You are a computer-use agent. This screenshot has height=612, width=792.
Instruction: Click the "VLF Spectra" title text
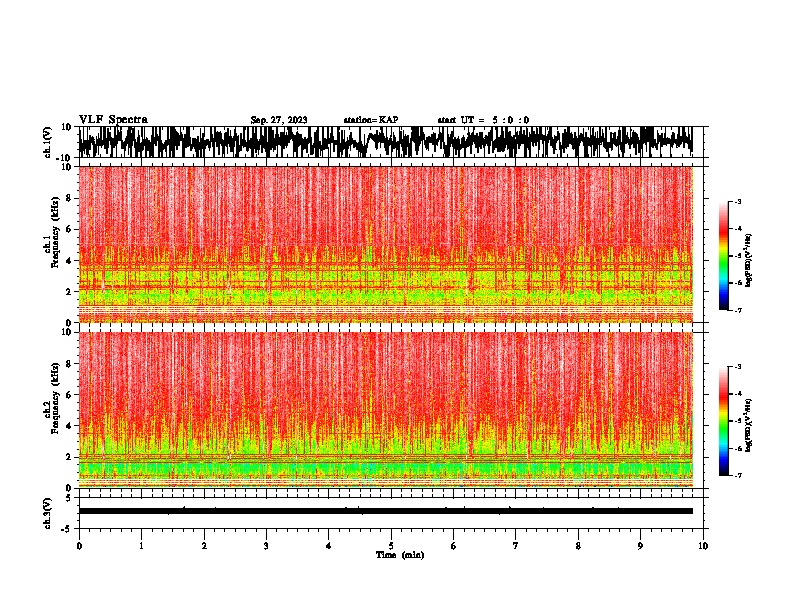[113, 120]
